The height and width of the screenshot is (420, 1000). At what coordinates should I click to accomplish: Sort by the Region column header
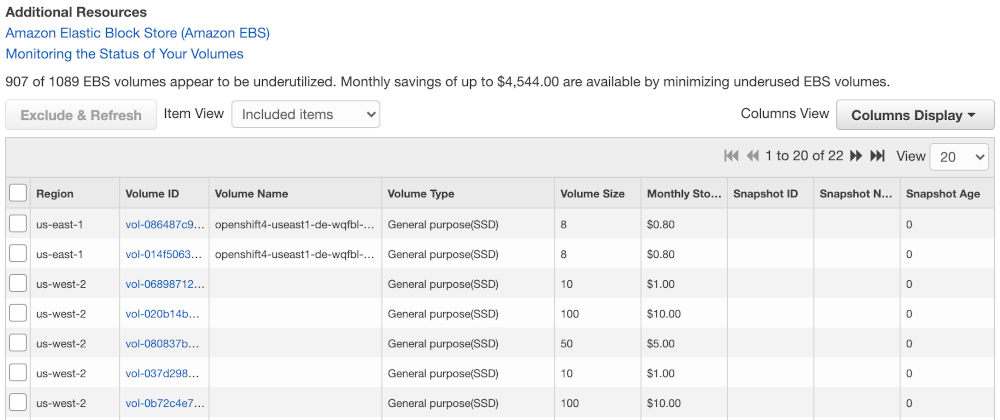(x=55, y=194)
